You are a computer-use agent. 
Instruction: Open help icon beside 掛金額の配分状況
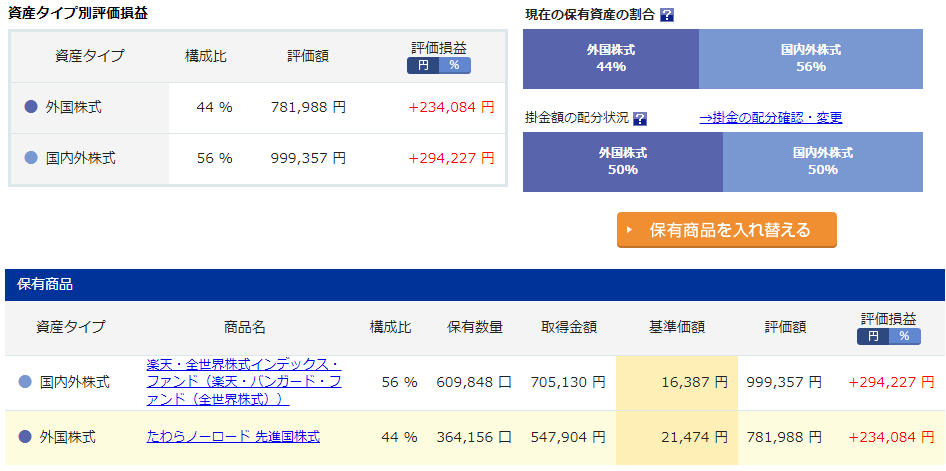click(640, 118)
